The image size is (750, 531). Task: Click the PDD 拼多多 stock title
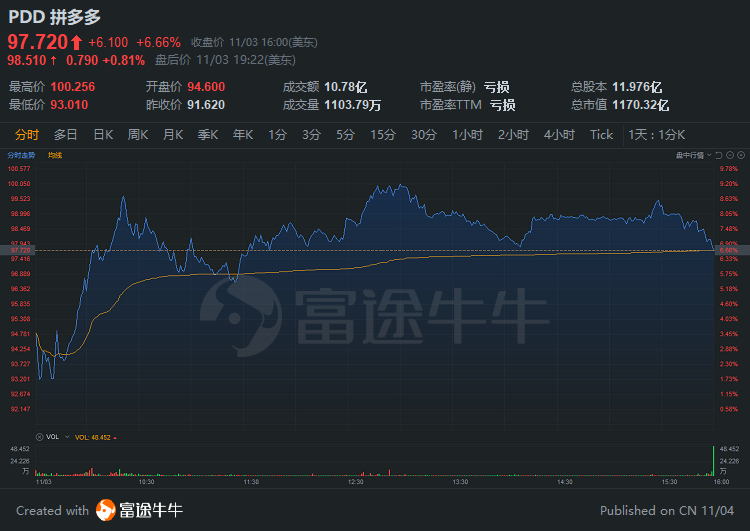[55, 17]
